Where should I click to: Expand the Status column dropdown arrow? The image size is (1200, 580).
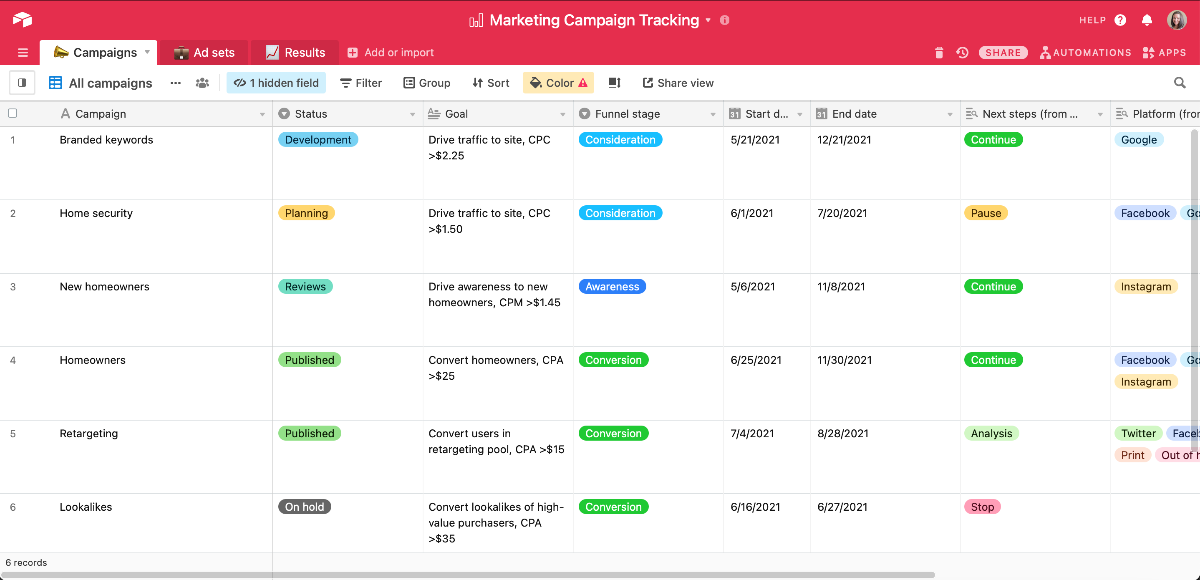point(412,115)
